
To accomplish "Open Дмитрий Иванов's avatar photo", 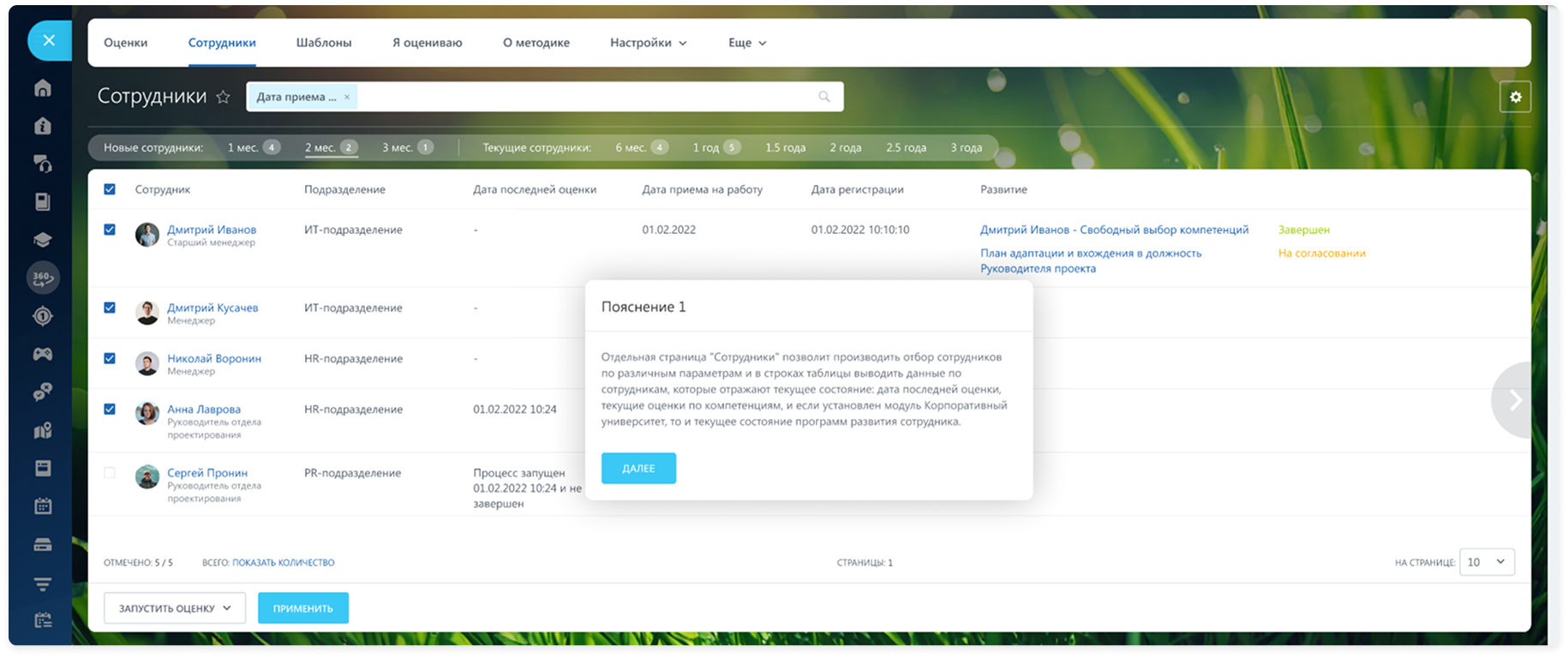I will (147, 235).
